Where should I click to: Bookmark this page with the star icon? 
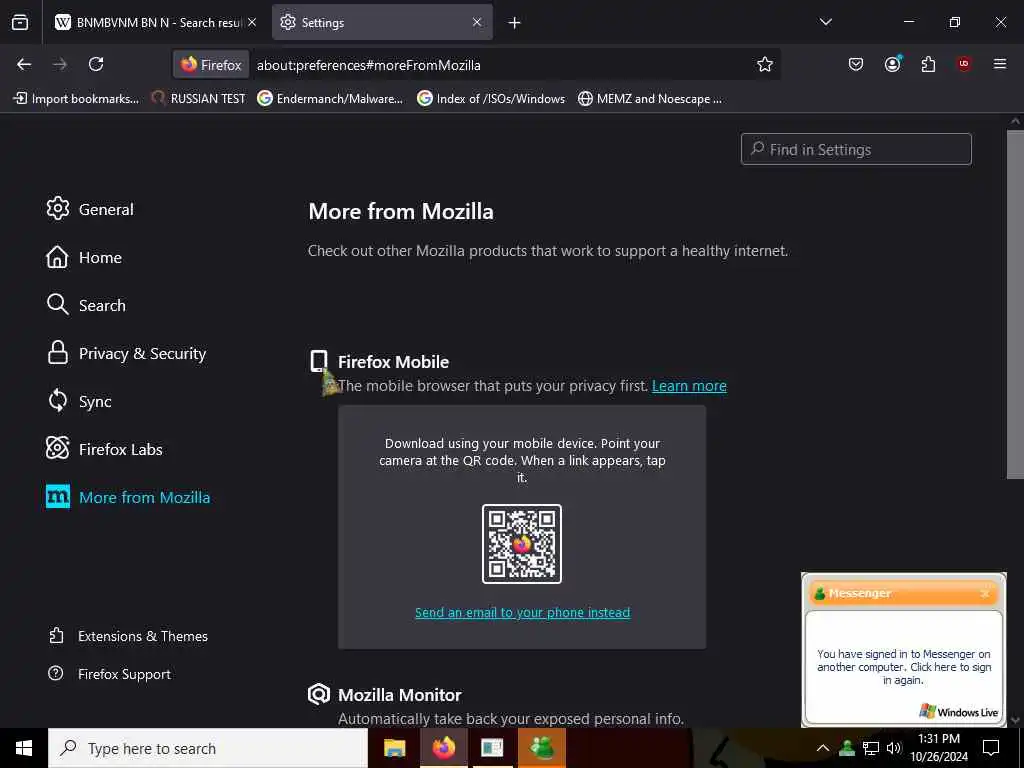point(765,64)
